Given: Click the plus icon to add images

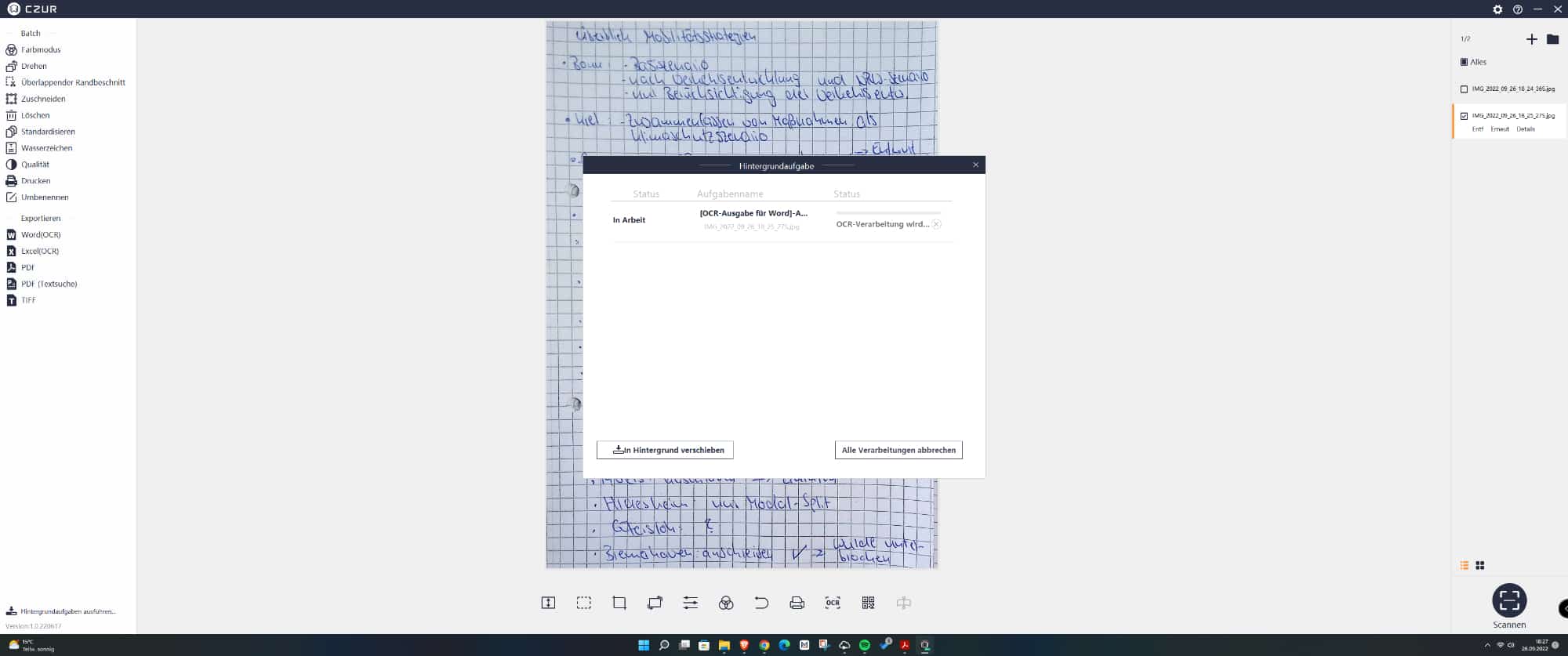Looking at the screenshot, I should pyautogui.click(x=1531, y=39).
